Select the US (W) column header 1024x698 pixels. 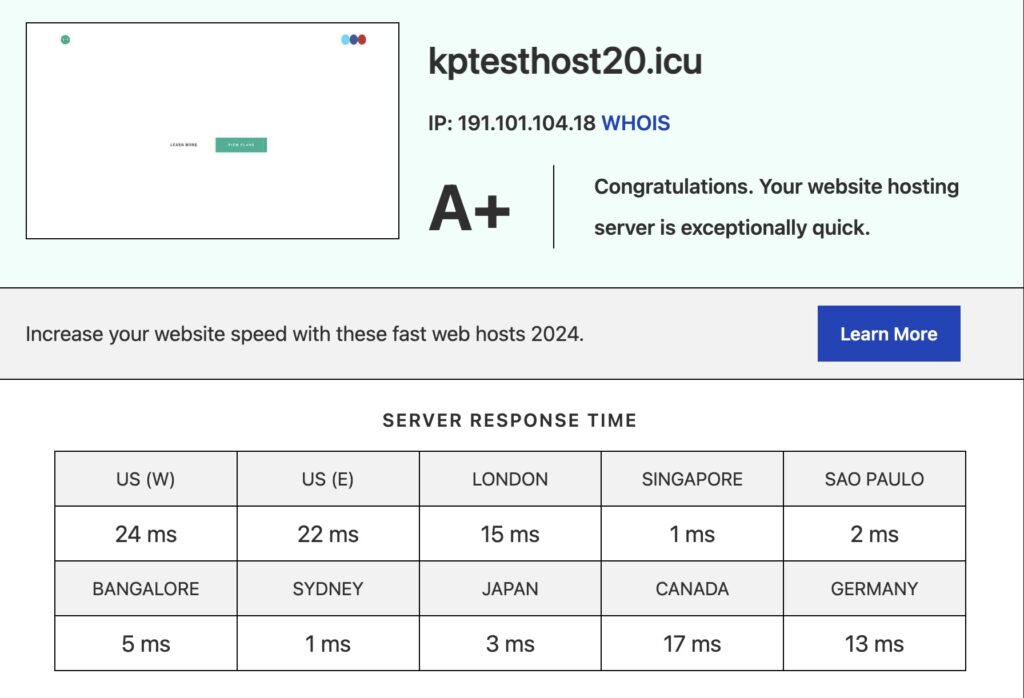(x=145, y=479)
